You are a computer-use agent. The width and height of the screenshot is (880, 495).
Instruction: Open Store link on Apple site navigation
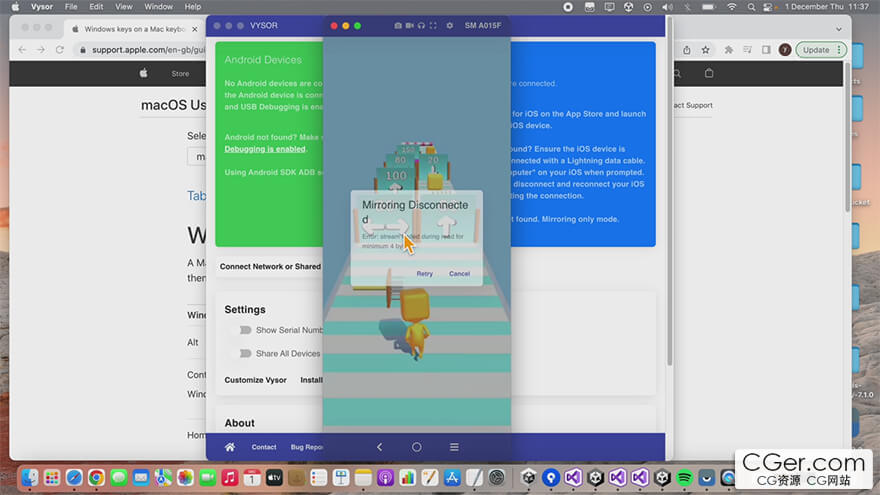click(x=180, y=74)
